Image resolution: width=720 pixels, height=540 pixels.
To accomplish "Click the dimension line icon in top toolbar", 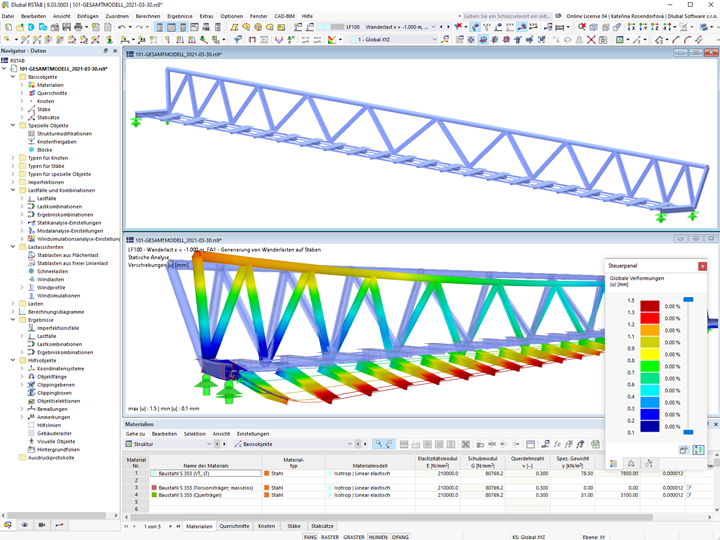I will [560, 27].
